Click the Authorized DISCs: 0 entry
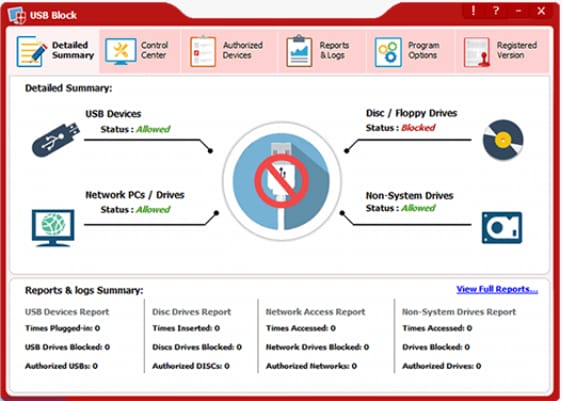Viewport: 562px width, 401px height. point(191,366)
